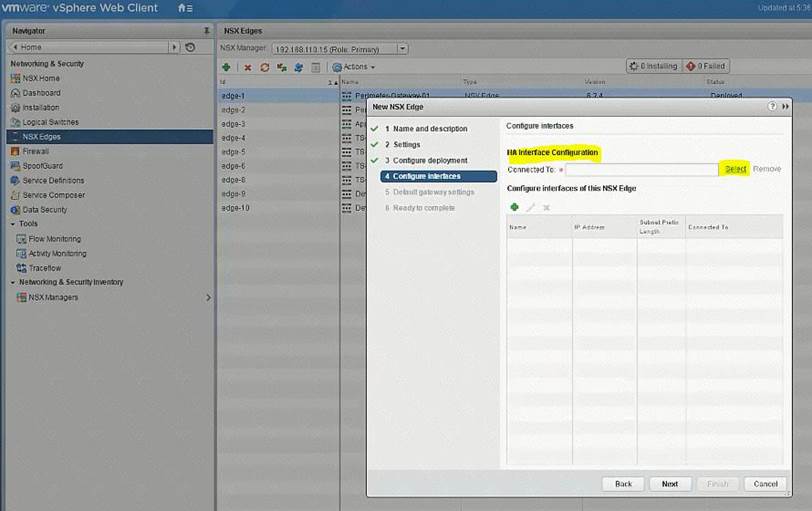Click the vSphere home menu icon
Viewport: 812px width, 511px height.
click(185, 8)
